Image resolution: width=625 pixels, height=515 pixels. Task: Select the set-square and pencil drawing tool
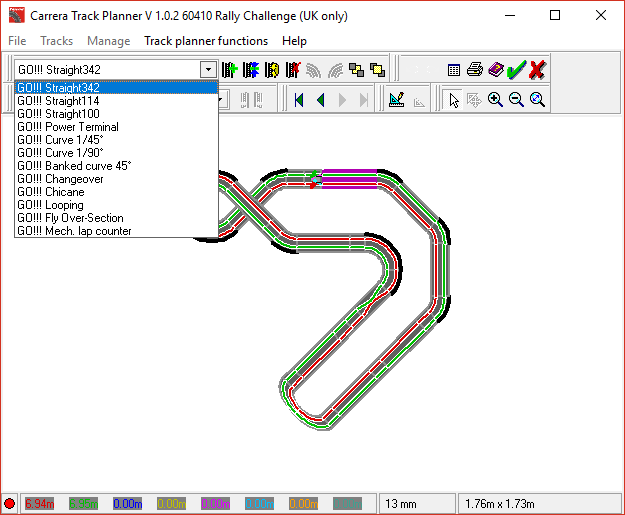pos(397,100)
